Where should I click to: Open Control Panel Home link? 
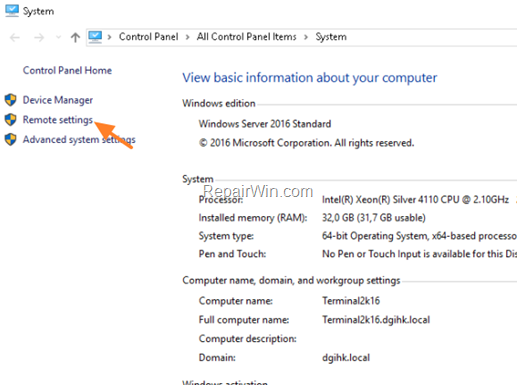pos(67,70)
